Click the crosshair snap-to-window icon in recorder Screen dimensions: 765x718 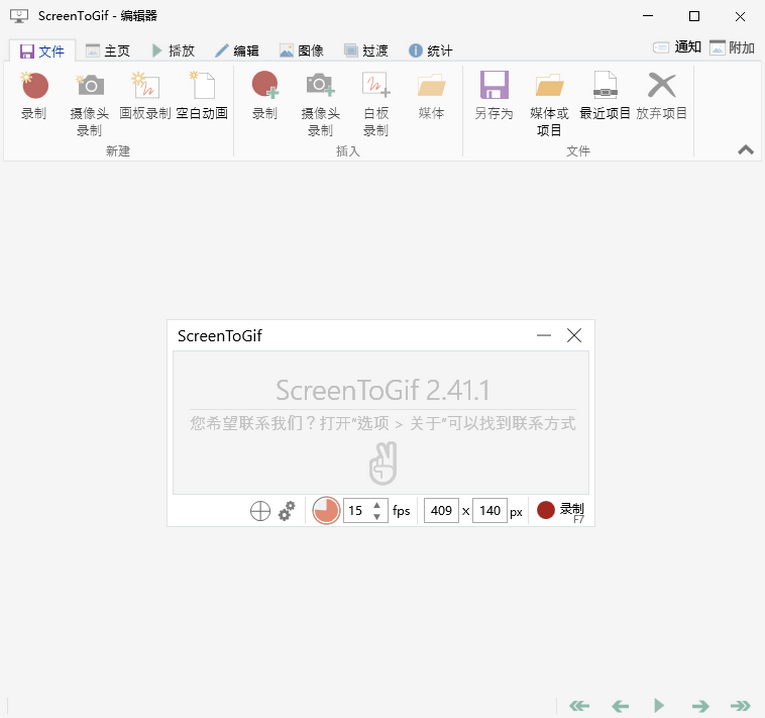[x=260, y=511]
